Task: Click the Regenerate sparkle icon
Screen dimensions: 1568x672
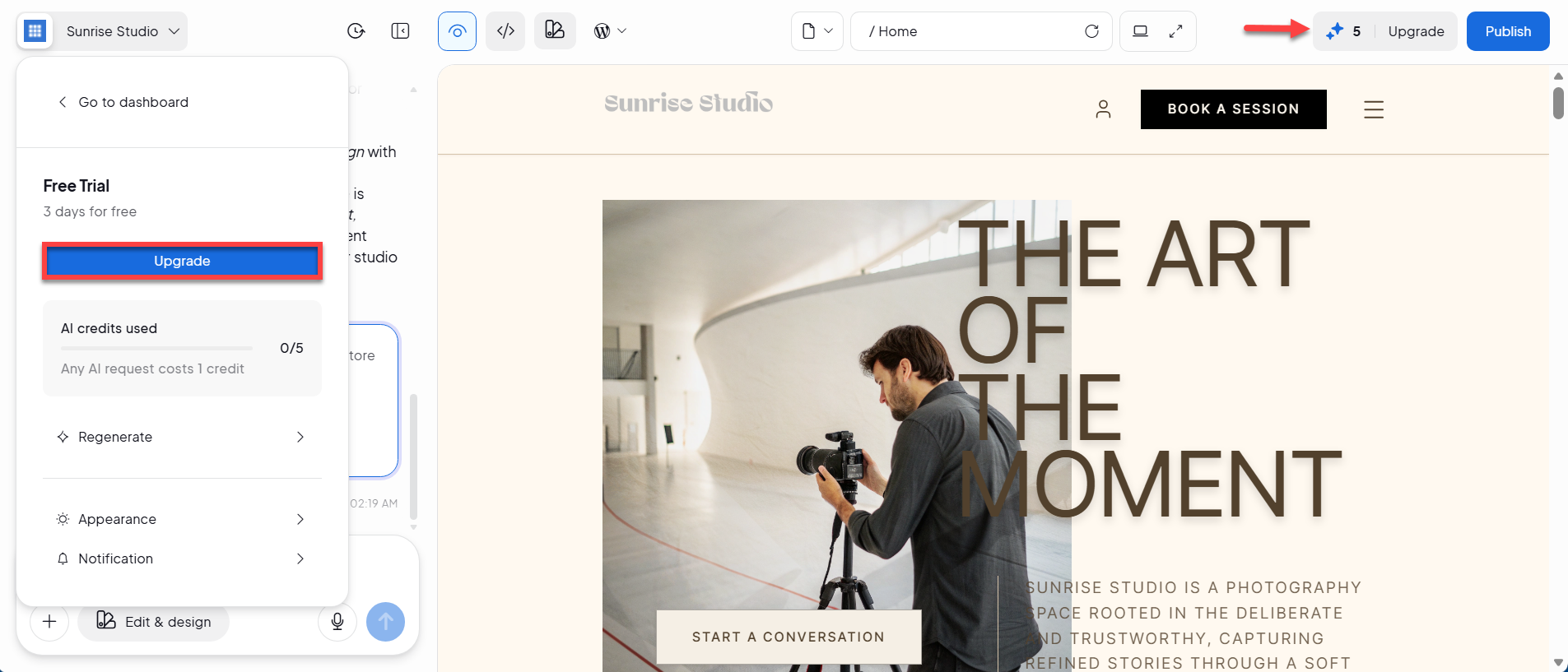Action: coord(63,437)
